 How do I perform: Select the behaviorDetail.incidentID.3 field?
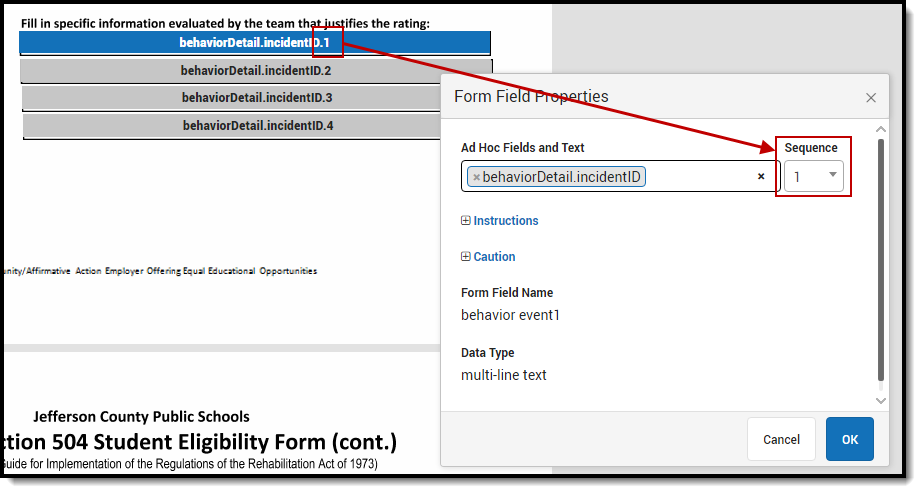231,98
